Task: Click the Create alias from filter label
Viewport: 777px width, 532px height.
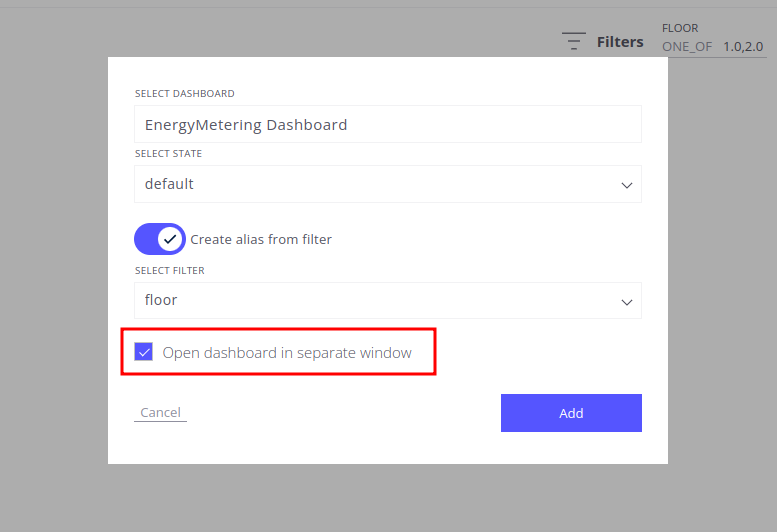Action: pos(261,239)
